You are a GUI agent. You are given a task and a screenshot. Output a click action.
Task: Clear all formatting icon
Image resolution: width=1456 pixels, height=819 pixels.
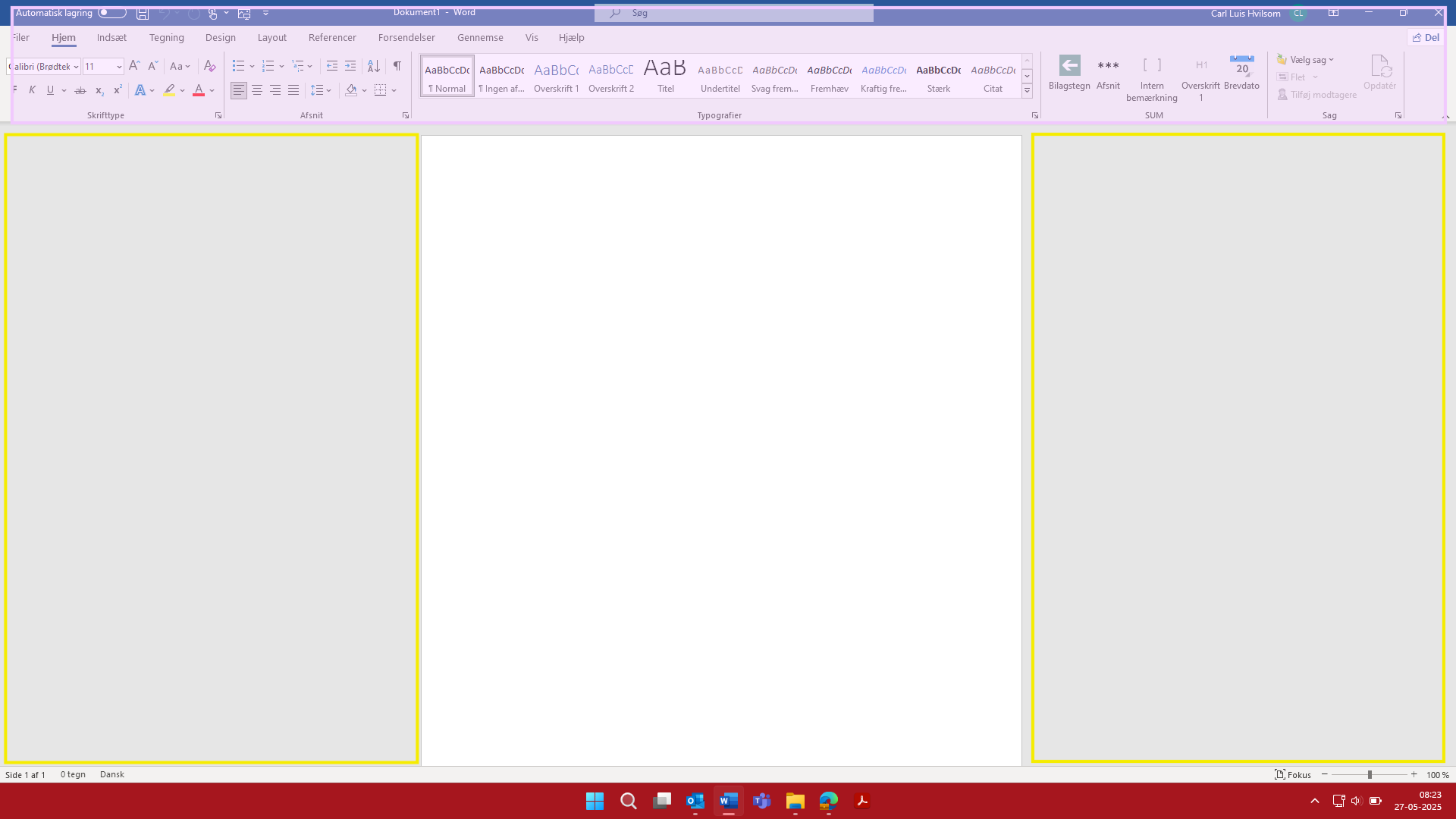(x=210, y=67)
